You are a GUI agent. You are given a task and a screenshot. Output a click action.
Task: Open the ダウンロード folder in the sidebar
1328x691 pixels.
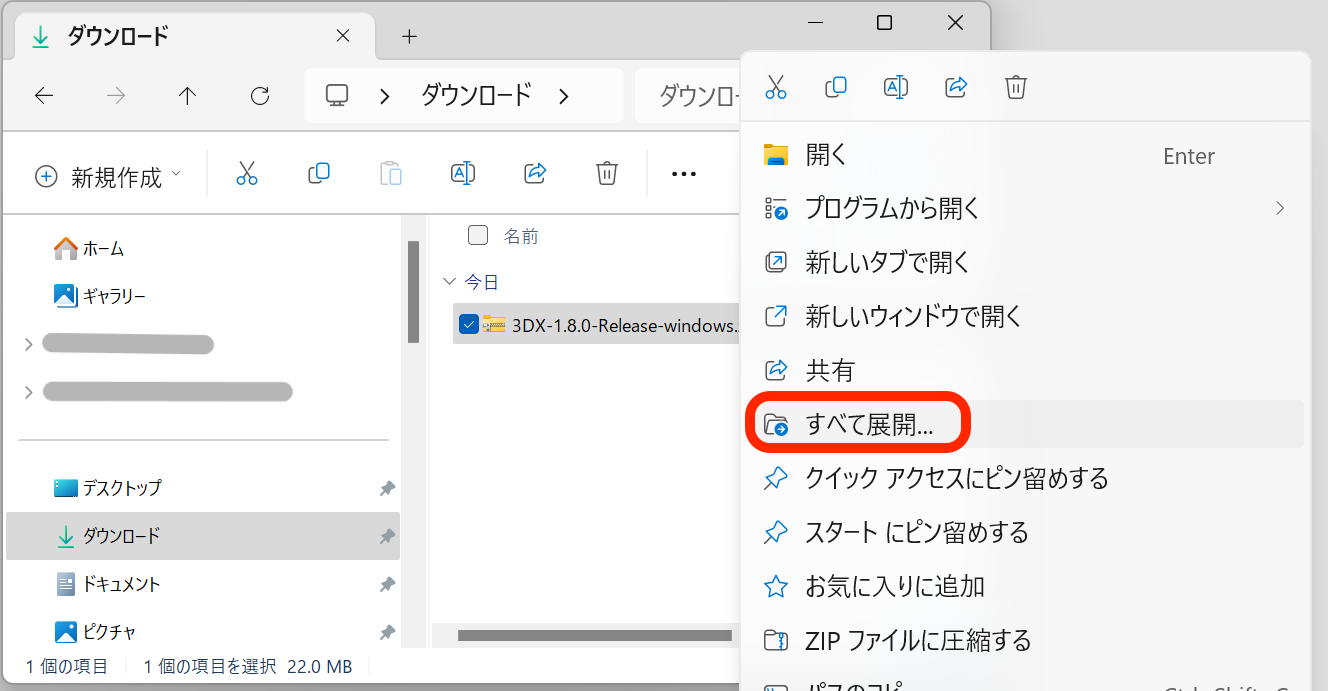[114, 535]
